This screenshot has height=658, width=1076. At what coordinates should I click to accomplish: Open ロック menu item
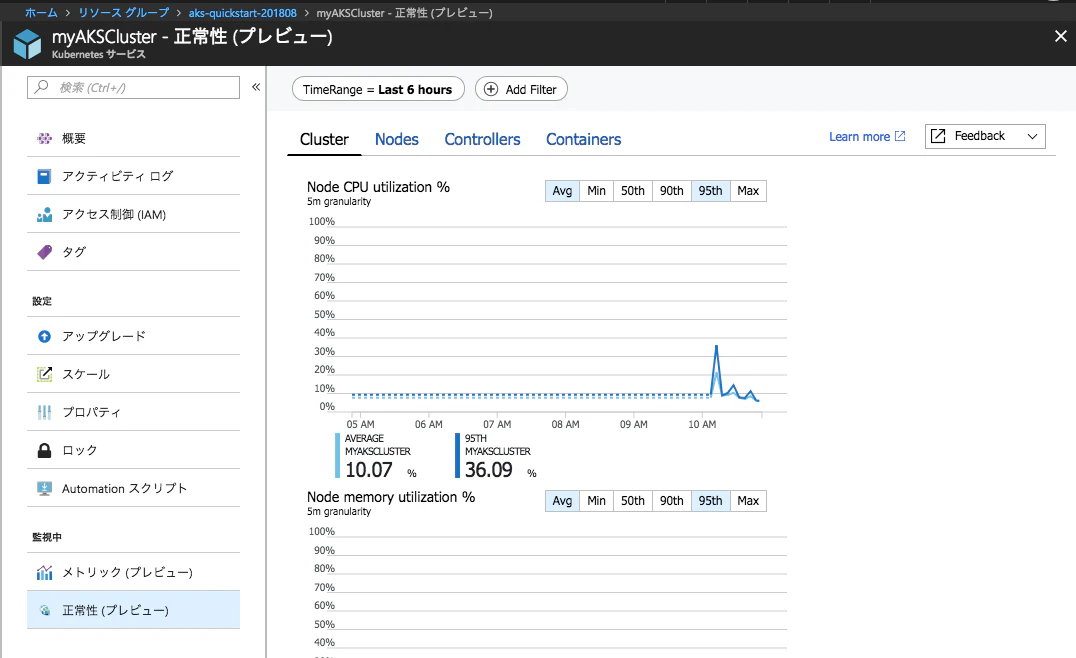[133, 450]
